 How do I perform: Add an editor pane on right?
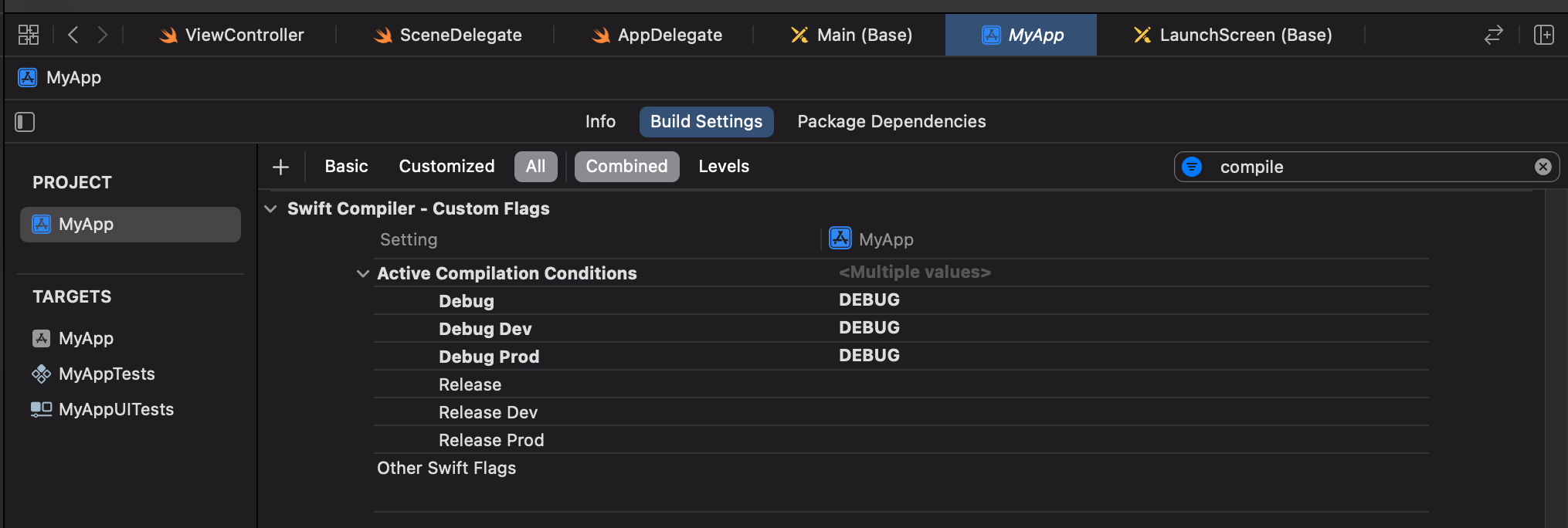tap(1543, 35)
